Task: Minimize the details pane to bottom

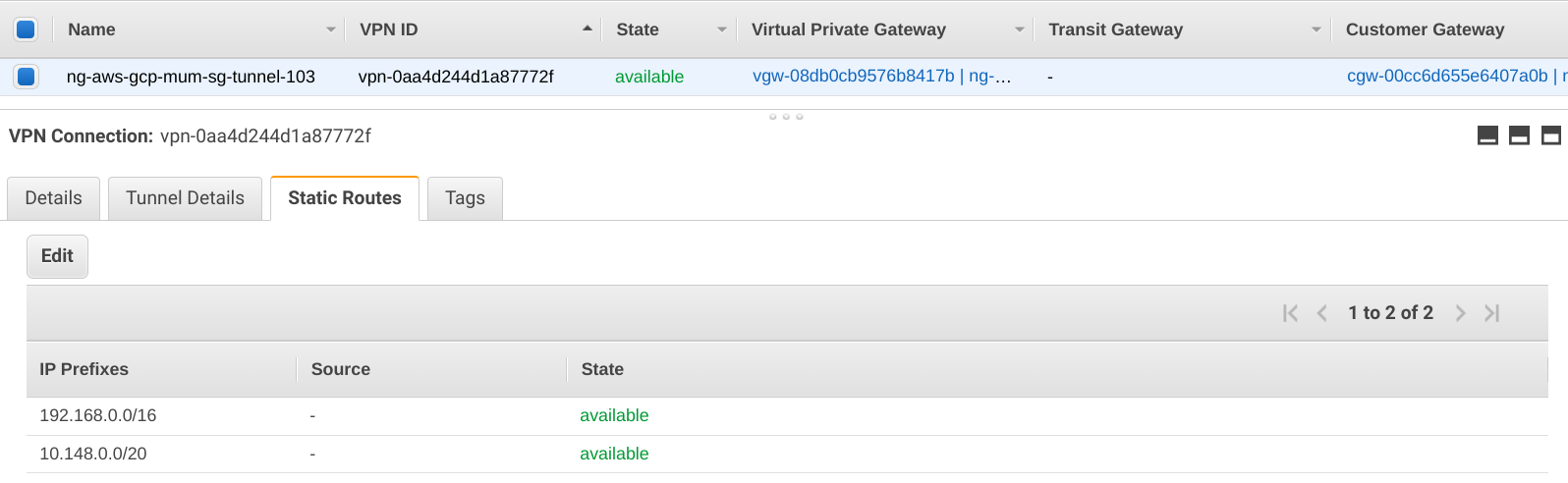Action: coord(1487,135)
